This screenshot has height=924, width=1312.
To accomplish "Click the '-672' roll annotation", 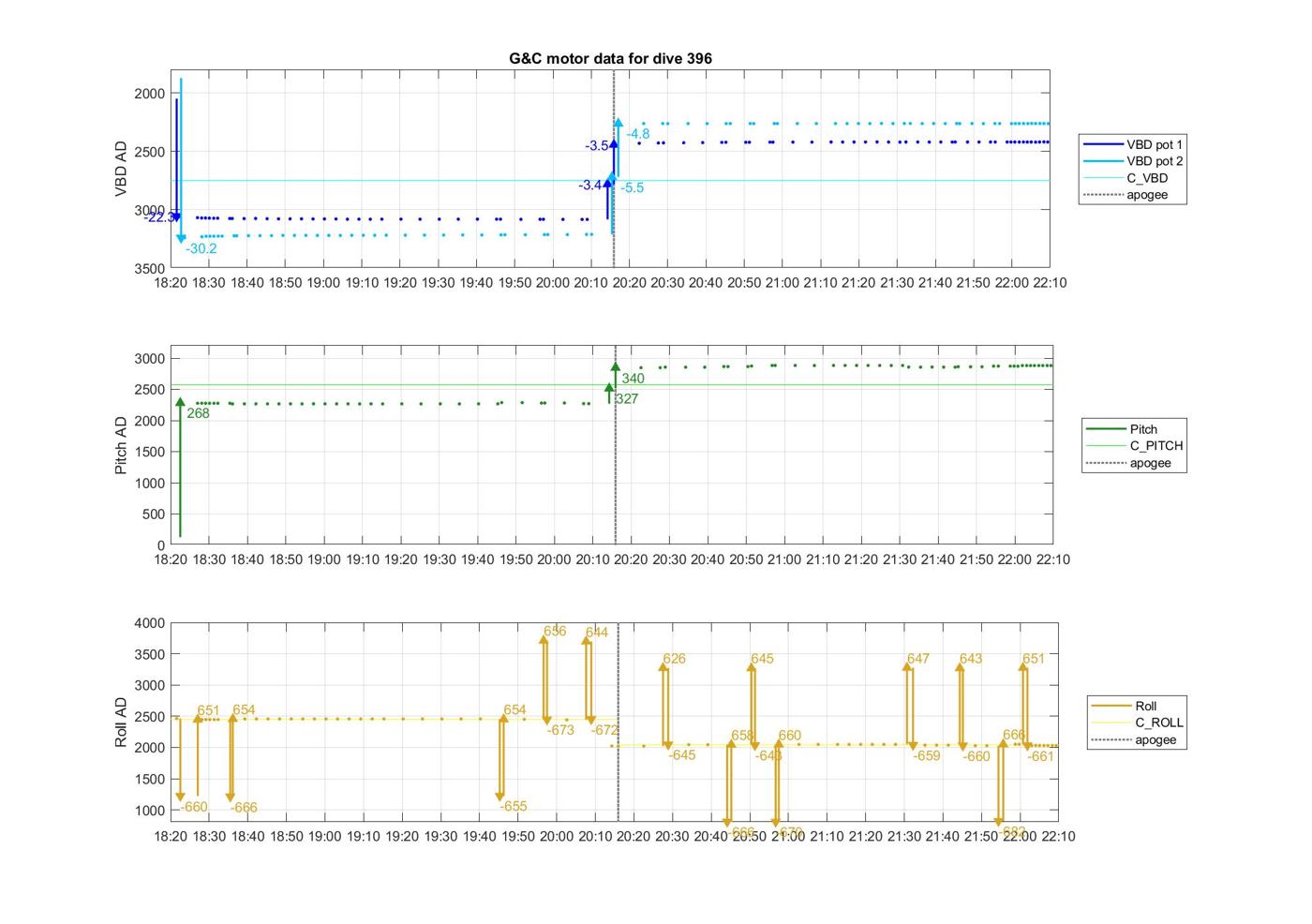I will click(x=604, y=730).
